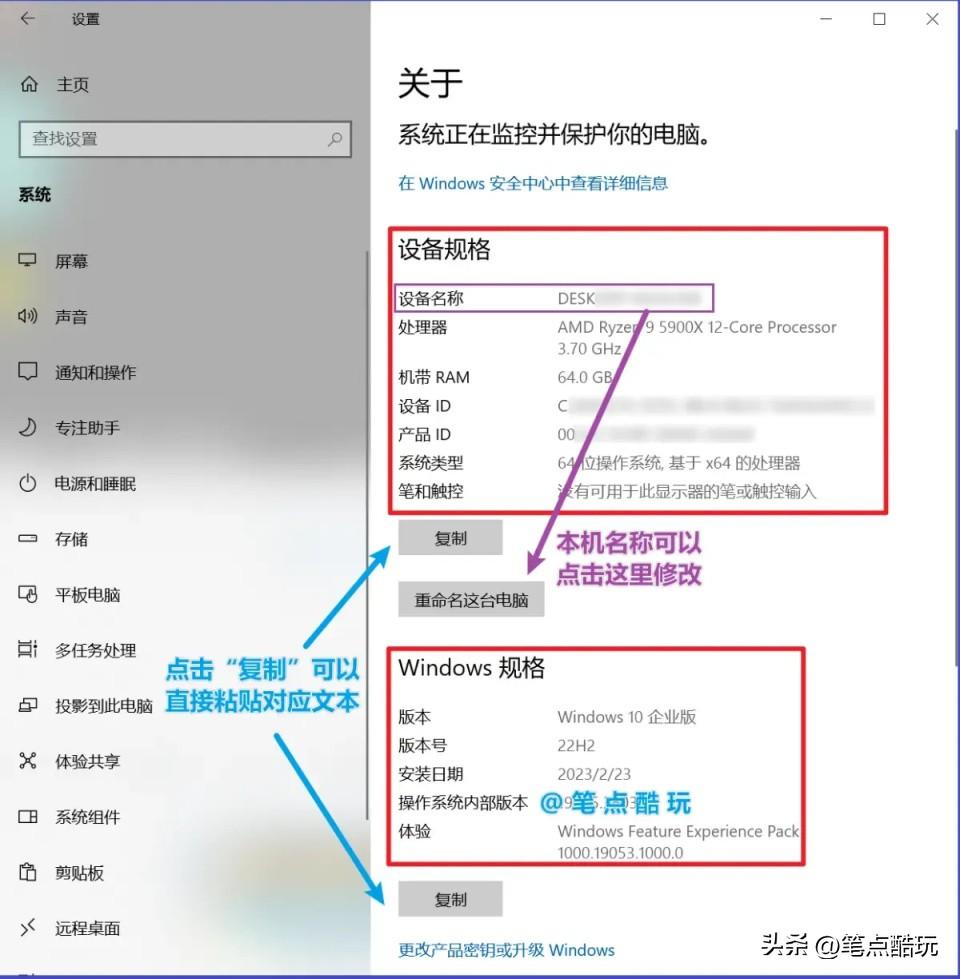
Task: Go to 屏幕 settings page
Action: tap(71, 261)
